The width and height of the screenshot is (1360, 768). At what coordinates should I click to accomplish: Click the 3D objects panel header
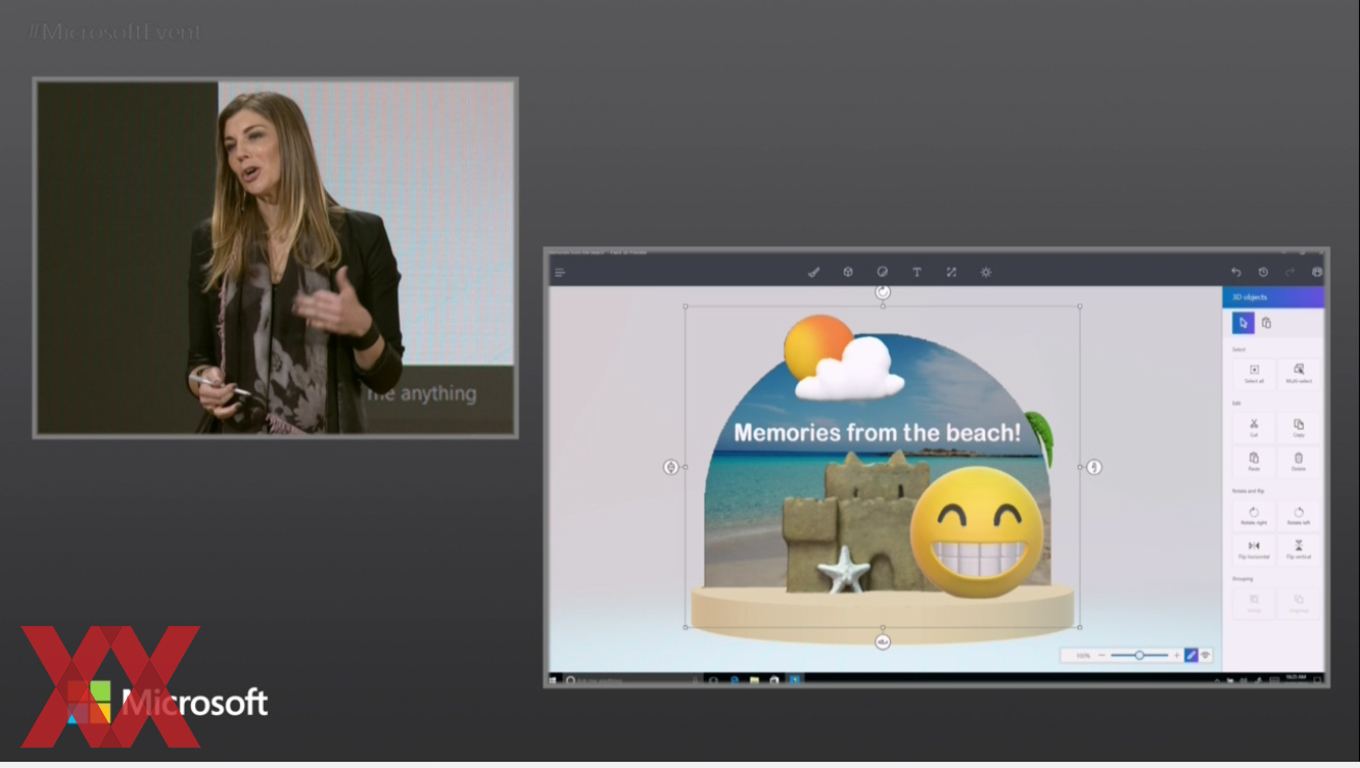coord(1273,297)
